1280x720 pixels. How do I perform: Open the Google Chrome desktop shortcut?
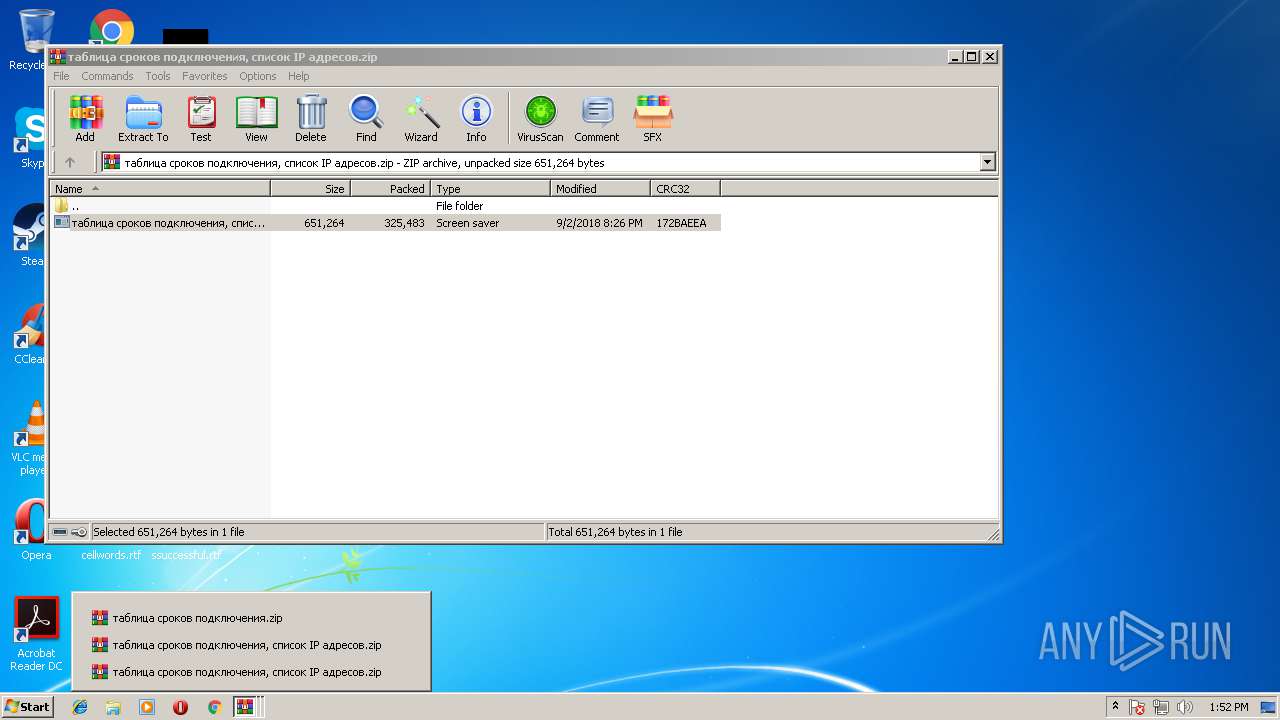point(111,27)
